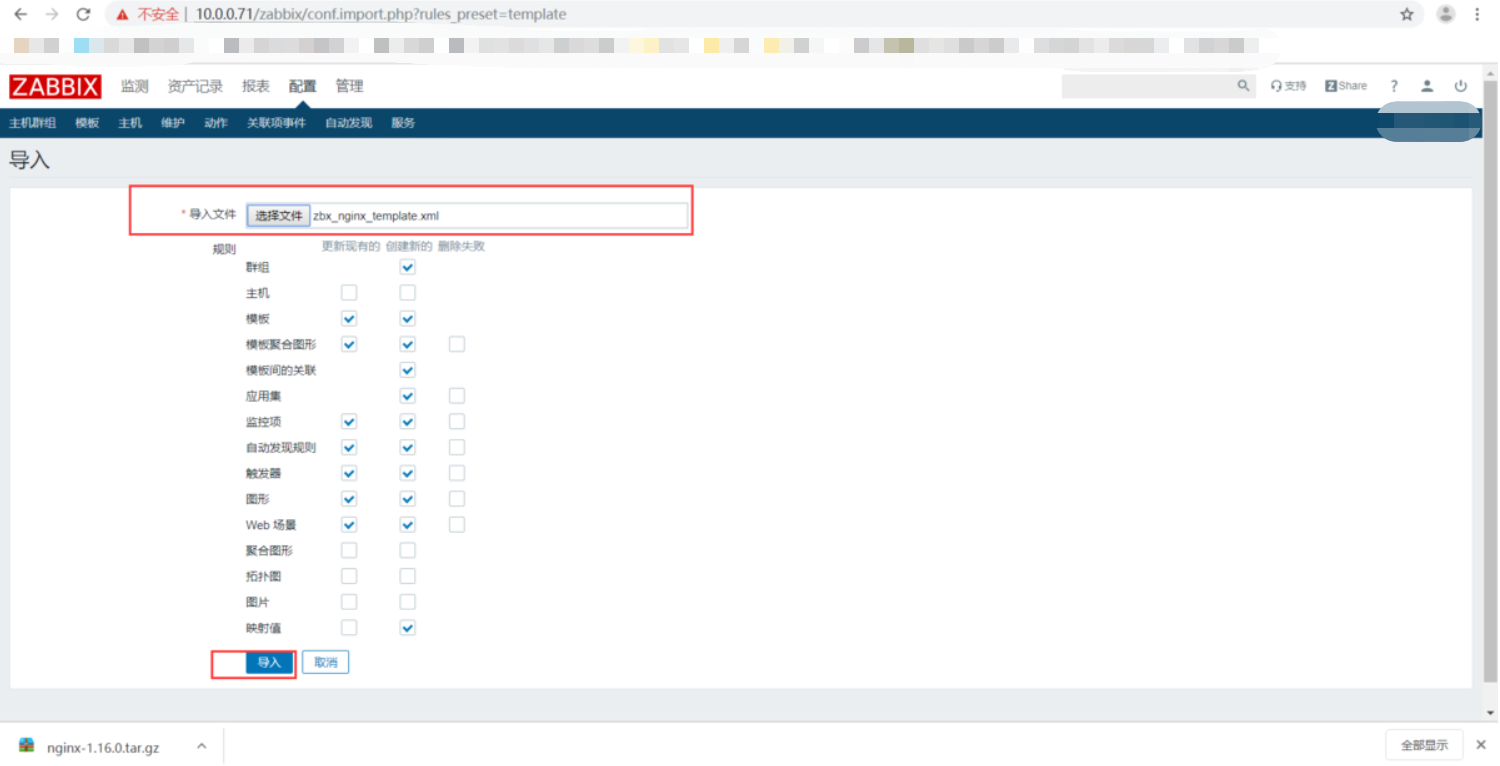
Task: Open the 配置 menu
Action: click(302, 87)
